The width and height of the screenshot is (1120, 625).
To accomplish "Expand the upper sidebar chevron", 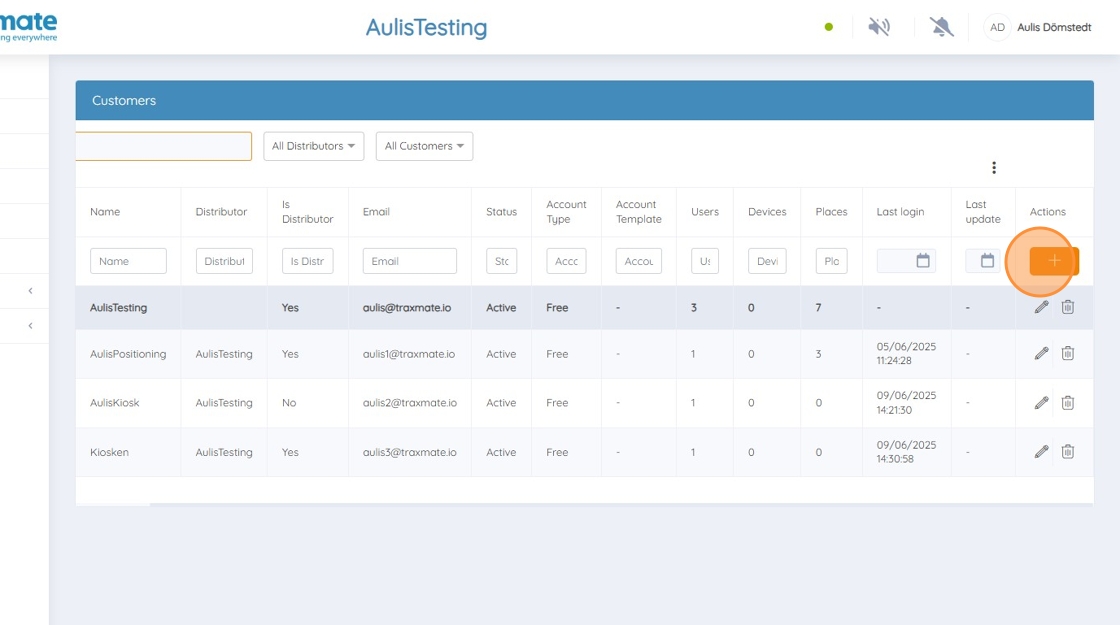I will (x=30, y=291).
